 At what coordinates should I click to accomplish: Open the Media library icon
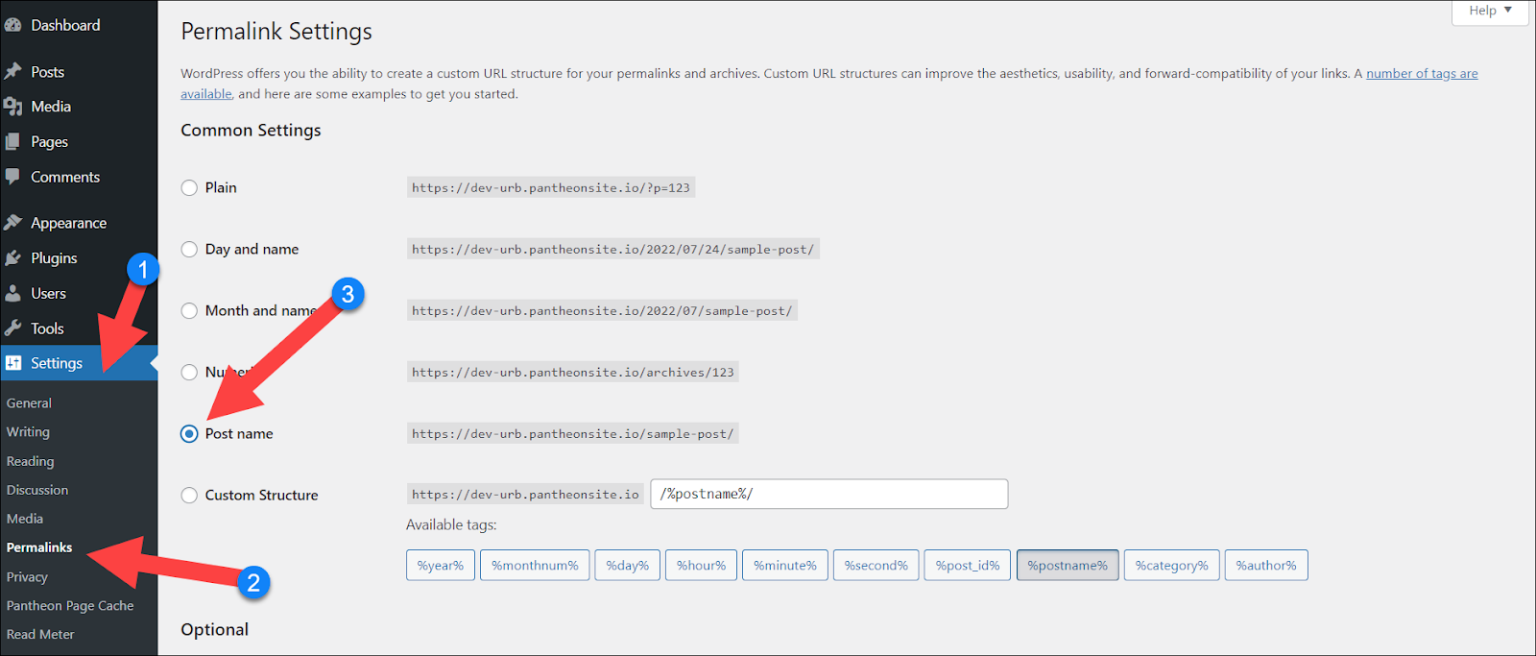(13, 106)
